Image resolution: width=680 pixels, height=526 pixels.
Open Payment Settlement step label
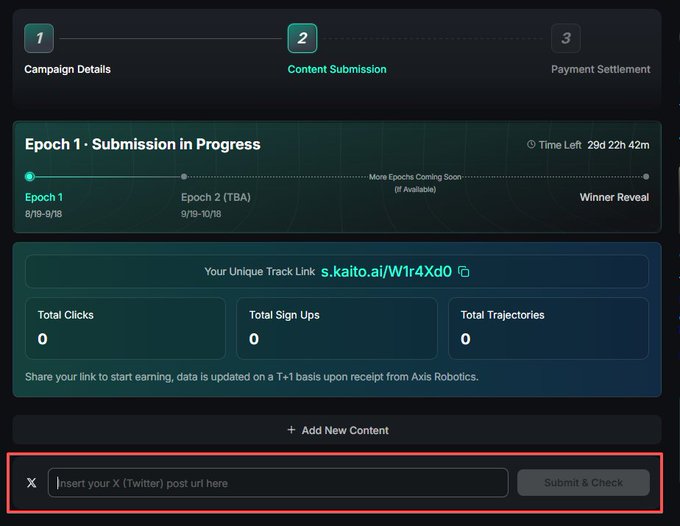(x=600, y=69)
